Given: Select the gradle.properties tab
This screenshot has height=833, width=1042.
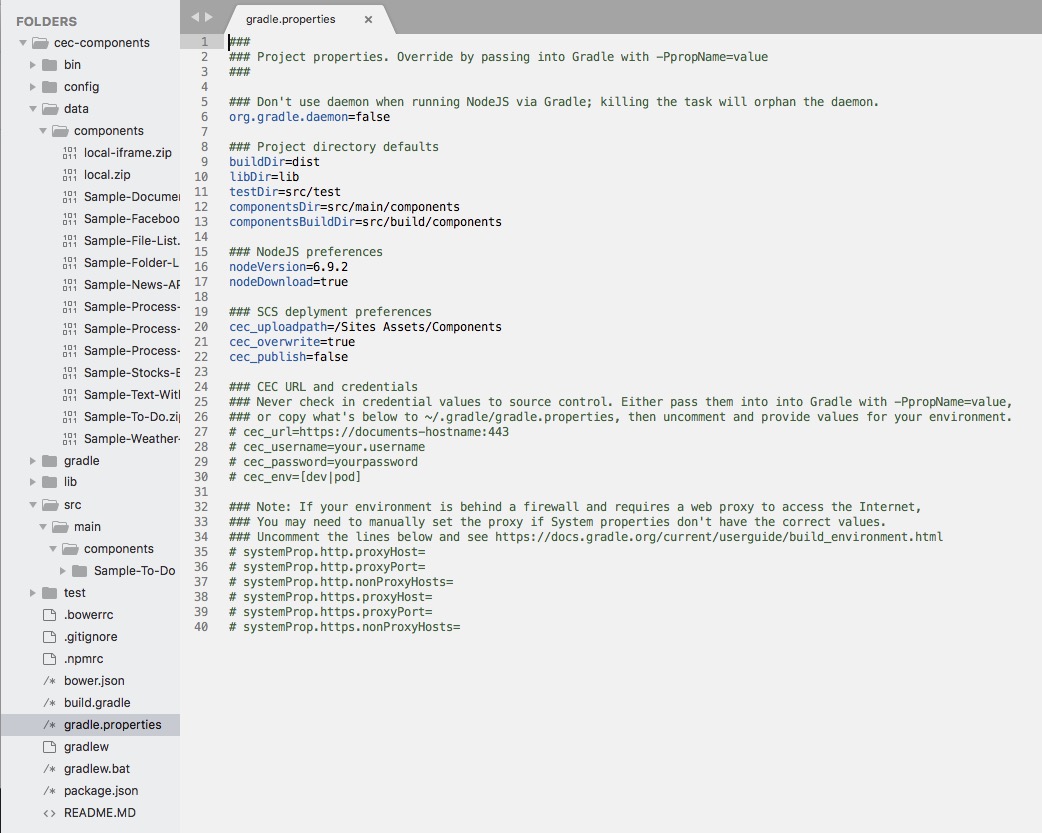Looking at the screenshot, I should pos(291,19).
